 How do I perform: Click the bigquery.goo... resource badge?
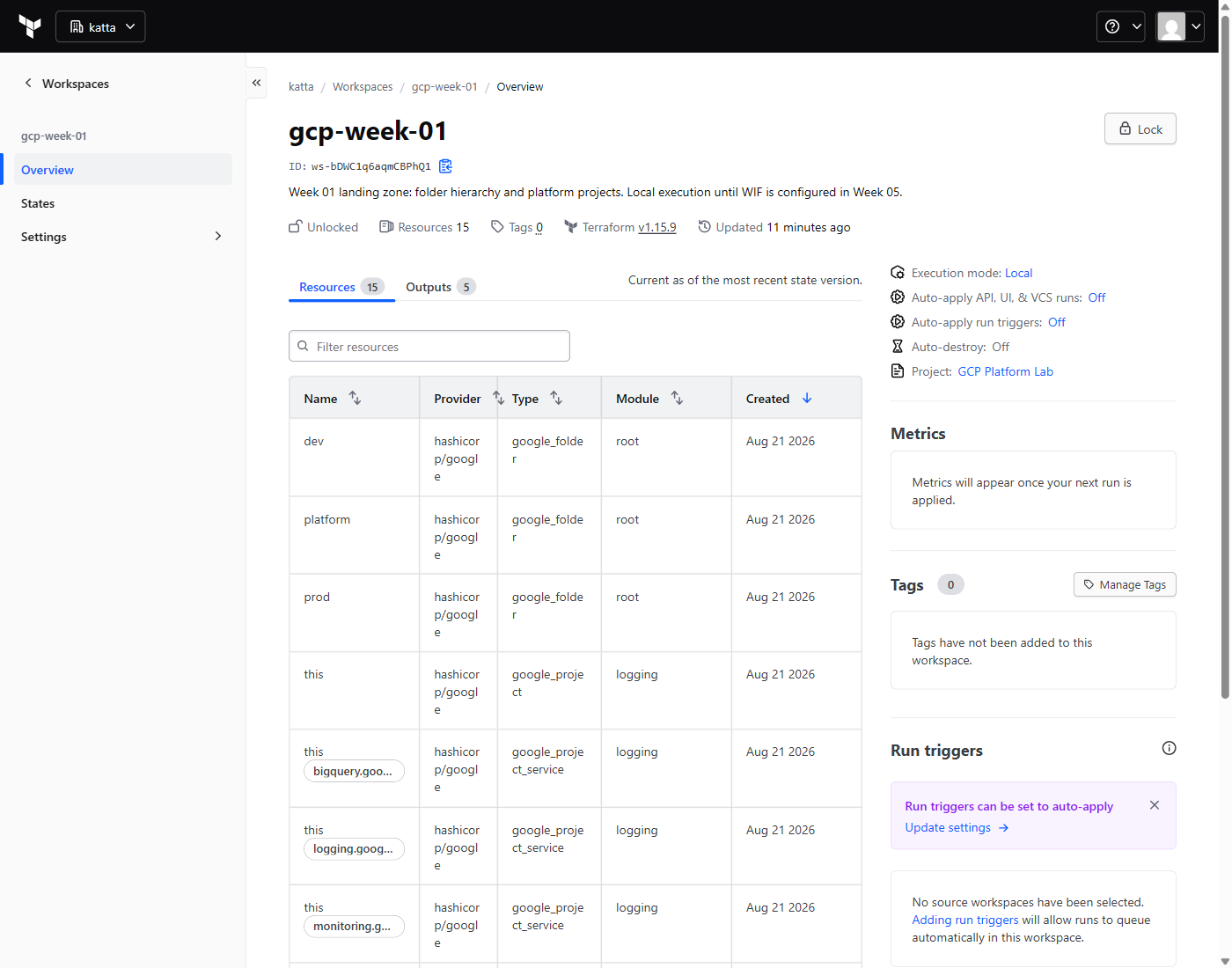[x=354, y=771]
